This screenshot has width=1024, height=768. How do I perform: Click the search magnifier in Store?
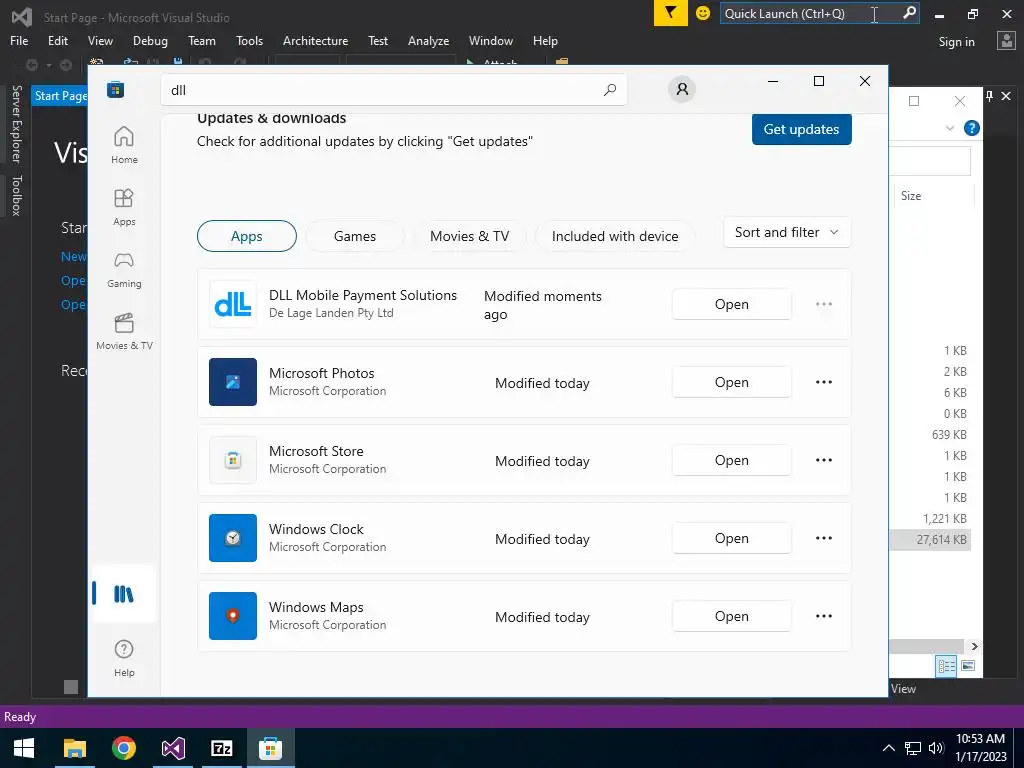pyautogui.click(x=609, y=90)
